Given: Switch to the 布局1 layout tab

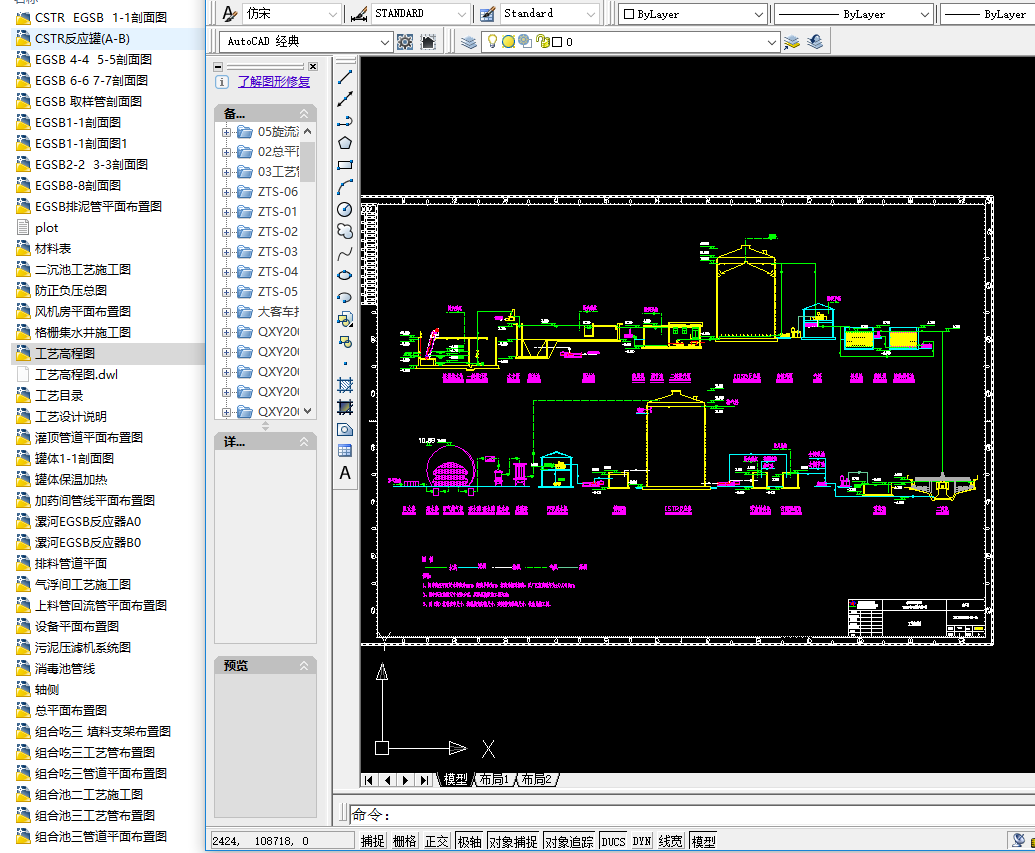Looking at the screenshot, I should pos(493,779).
